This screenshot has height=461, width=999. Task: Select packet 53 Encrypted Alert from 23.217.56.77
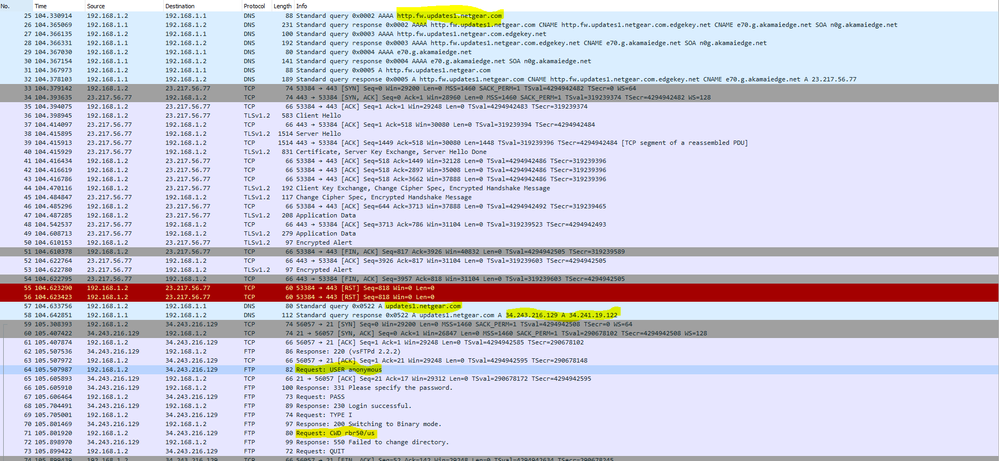[500, 269]
